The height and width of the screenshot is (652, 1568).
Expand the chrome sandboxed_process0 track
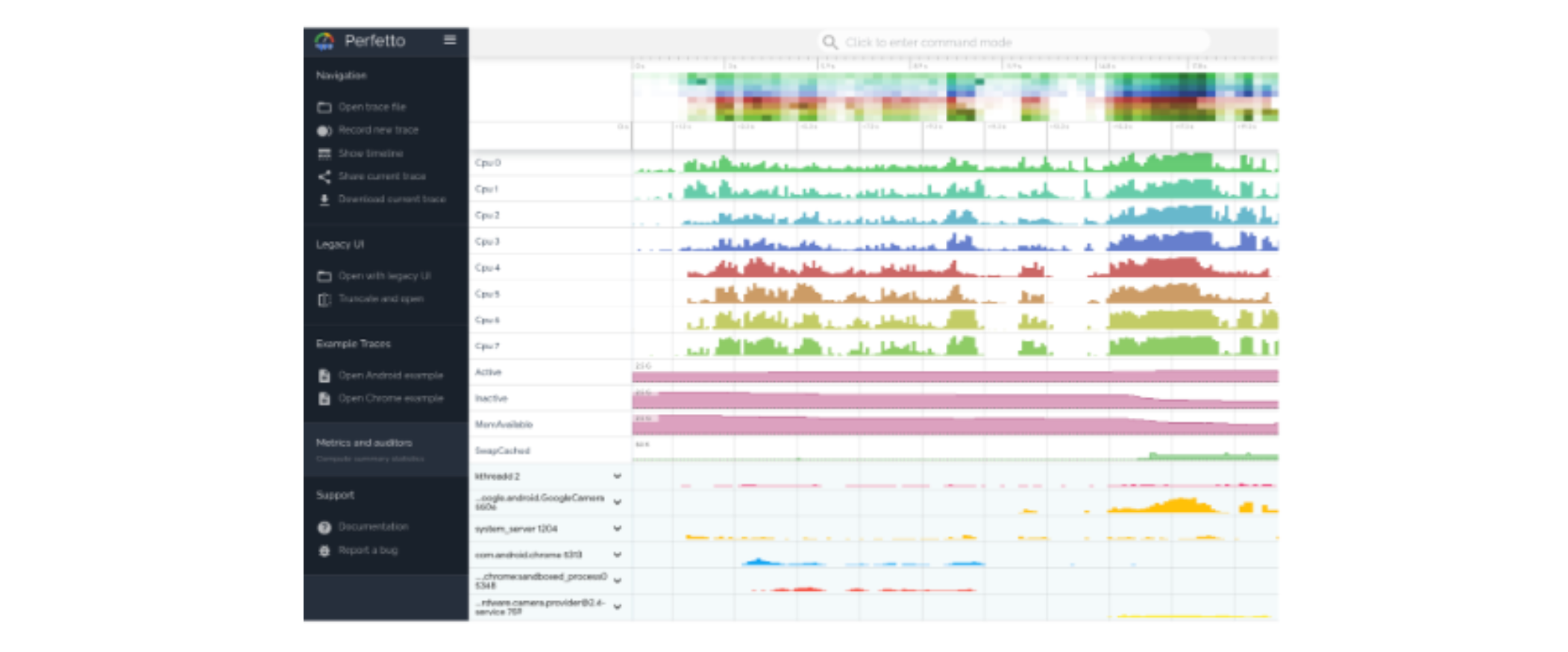tap(617, 580)
